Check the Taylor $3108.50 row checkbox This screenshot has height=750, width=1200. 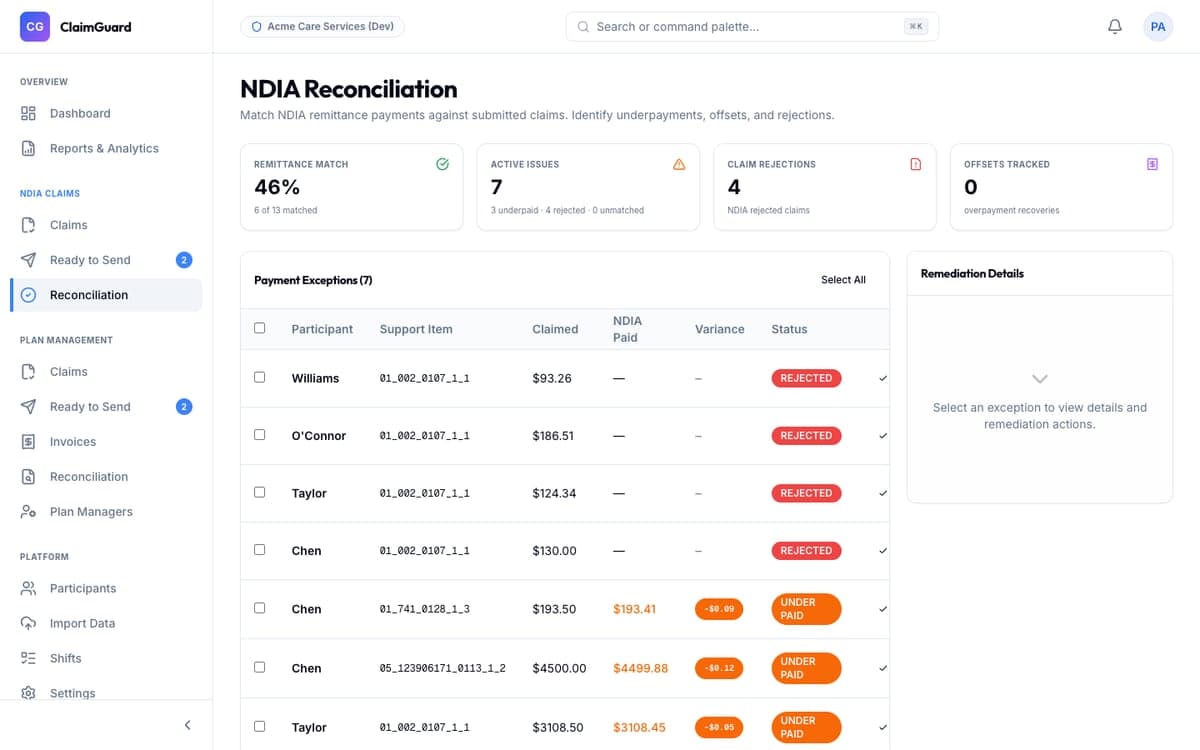(260, 726)
